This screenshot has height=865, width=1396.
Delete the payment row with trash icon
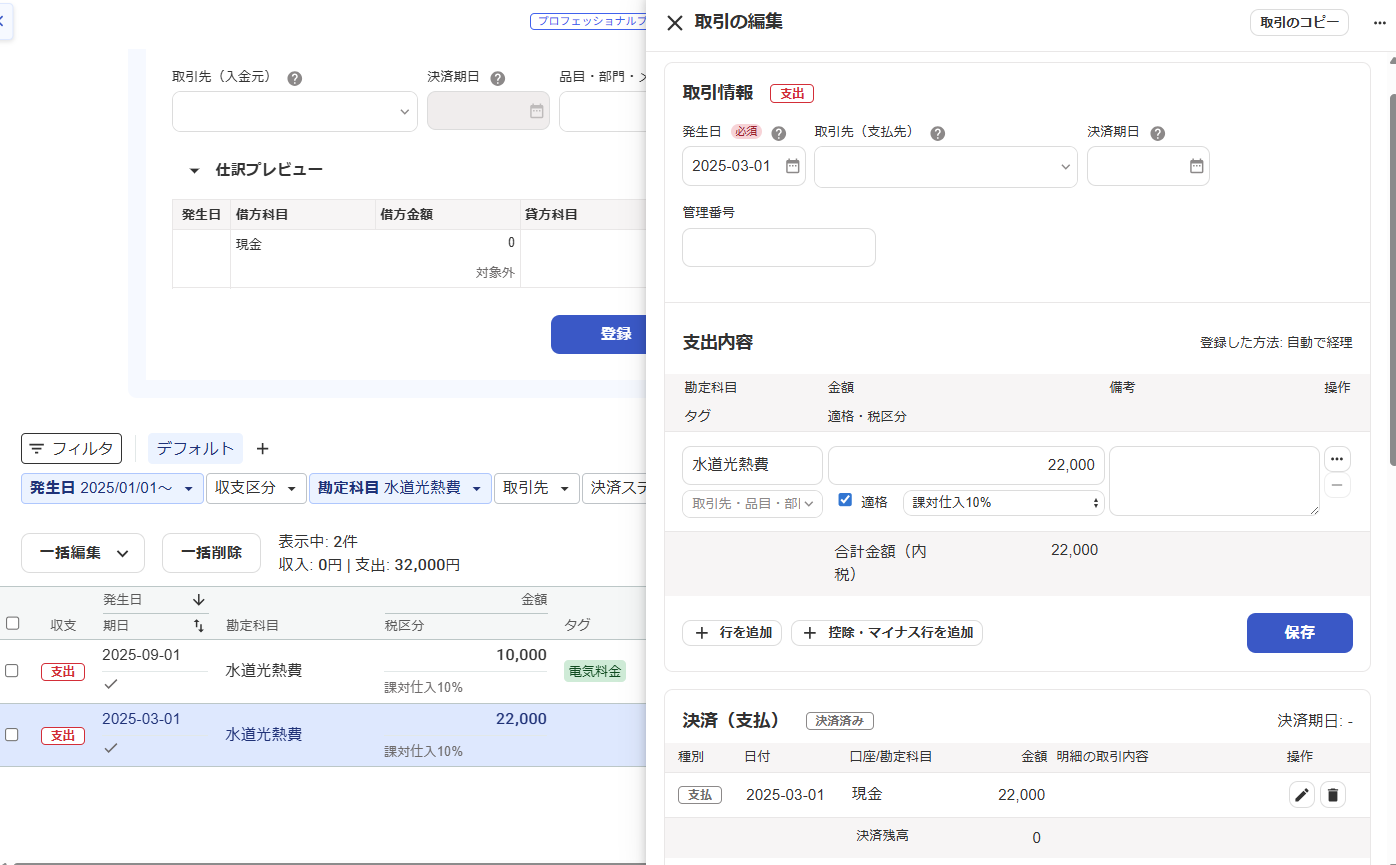[1332, 795]
